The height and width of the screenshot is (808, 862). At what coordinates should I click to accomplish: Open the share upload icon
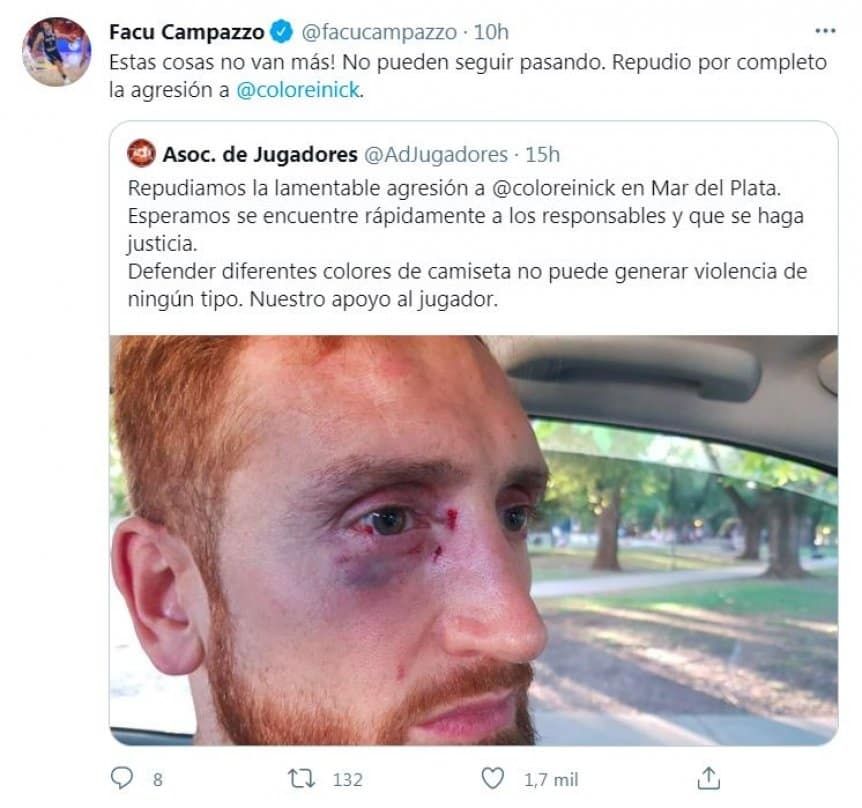pyautogui.click(x=709, y=778)
